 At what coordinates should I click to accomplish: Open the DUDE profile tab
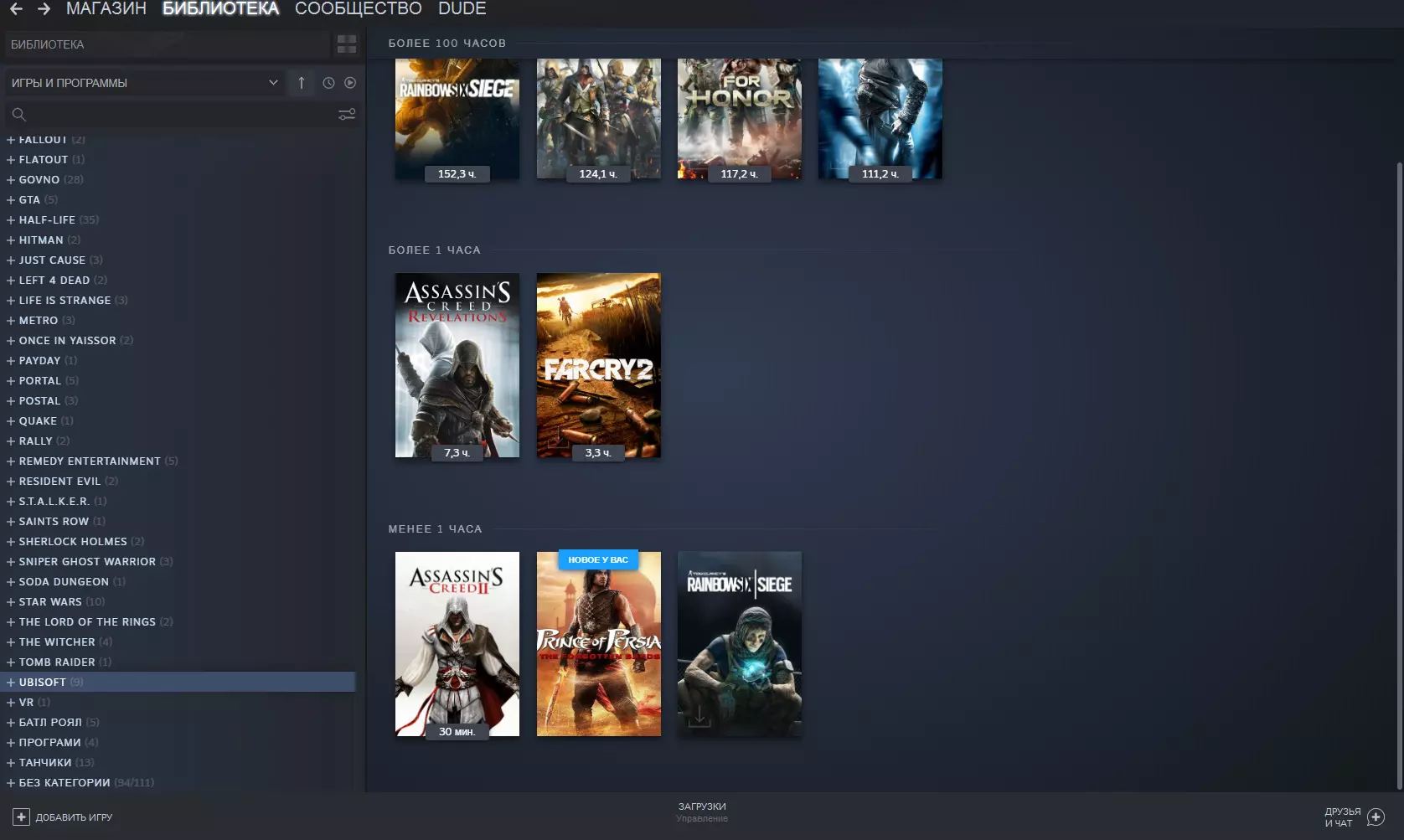pyautogui.click(x=462, y=8)
